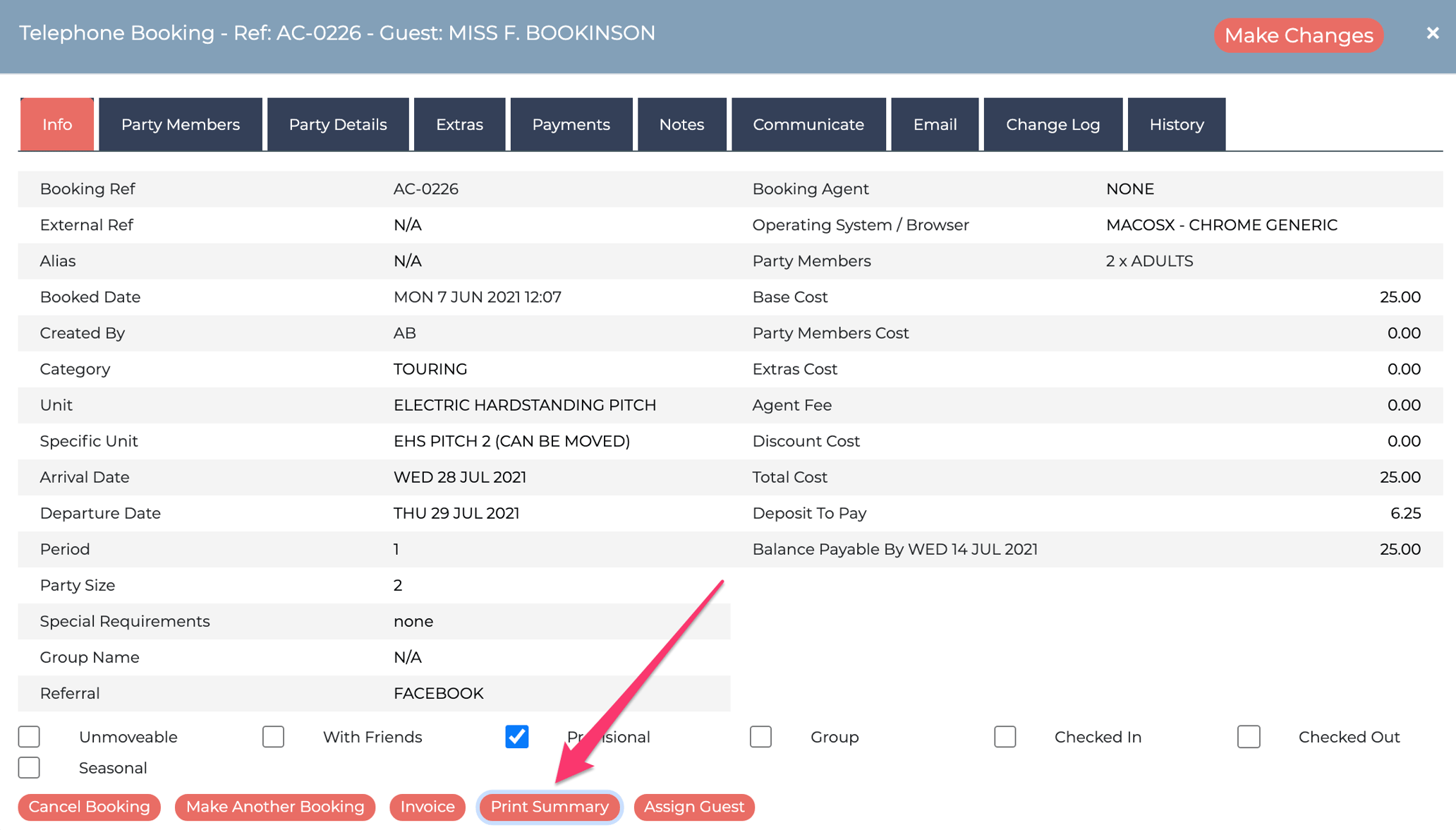Click Make Another Booking
1456x830 pixels.
275,807
